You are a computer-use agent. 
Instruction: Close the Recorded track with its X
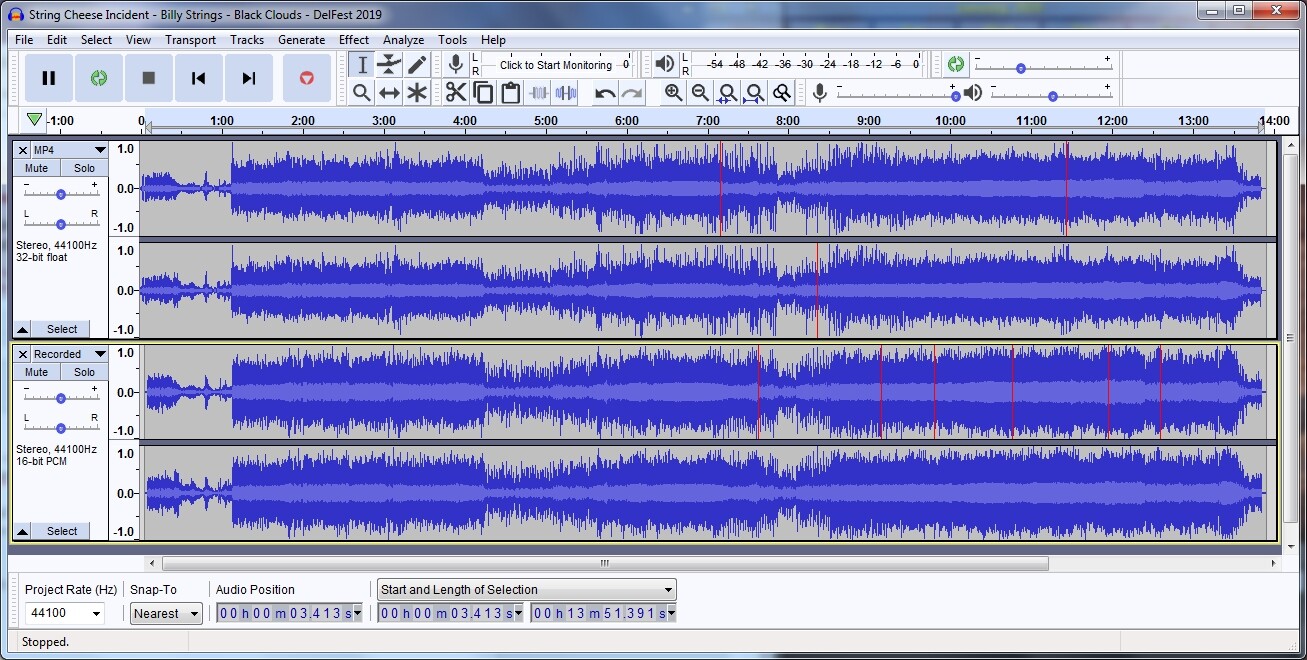coord(23,354)
